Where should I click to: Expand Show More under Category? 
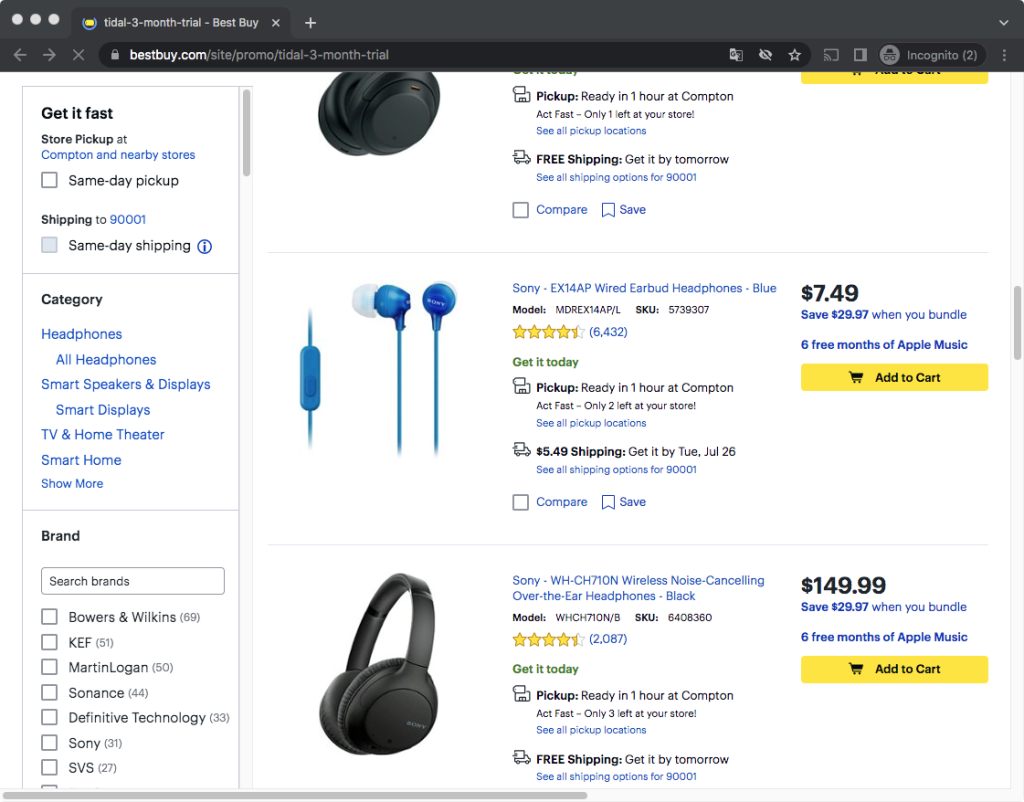[x=72, y=484]
